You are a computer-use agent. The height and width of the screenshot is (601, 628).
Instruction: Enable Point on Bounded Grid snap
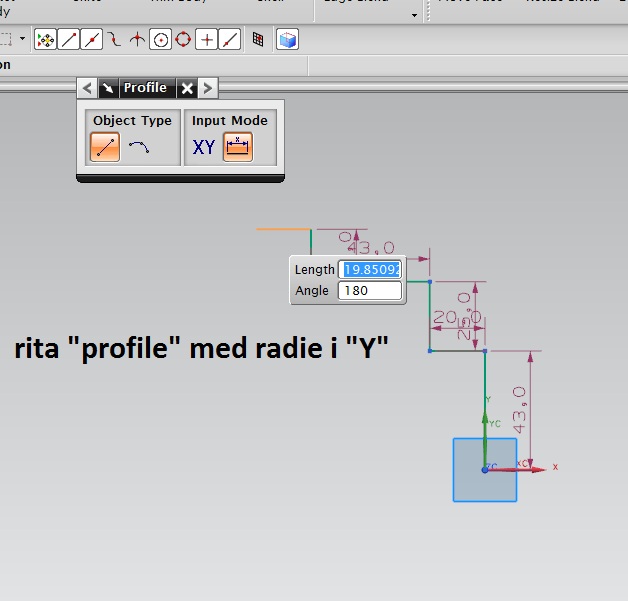258,39
